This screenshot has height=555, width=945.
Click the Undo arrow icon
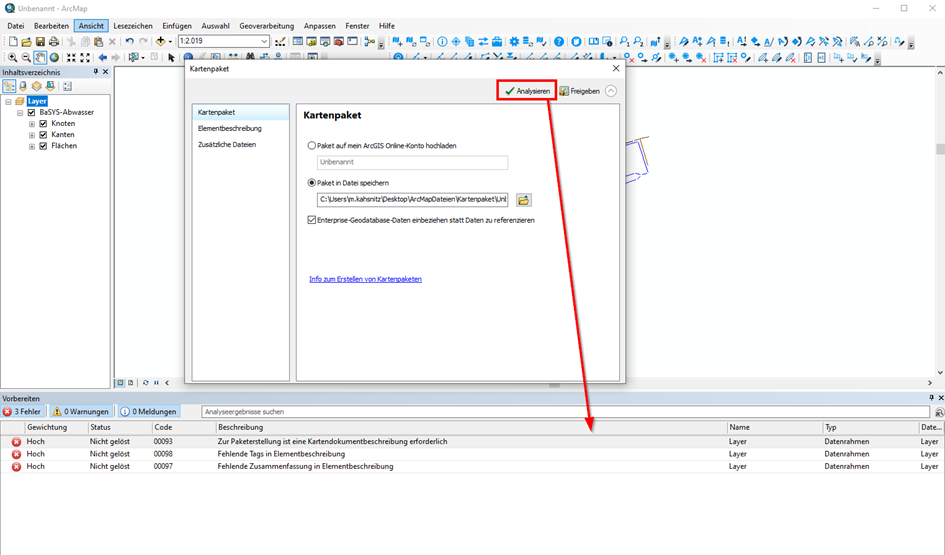tap(130, 42)
